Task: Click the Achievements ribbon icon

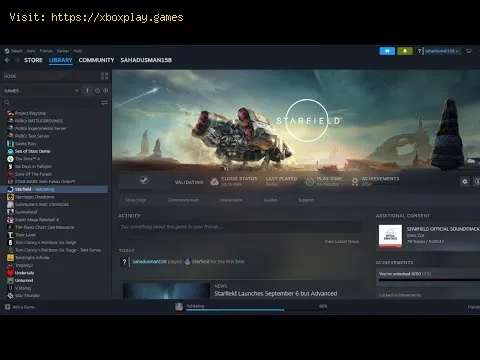Action: [355, 182]
